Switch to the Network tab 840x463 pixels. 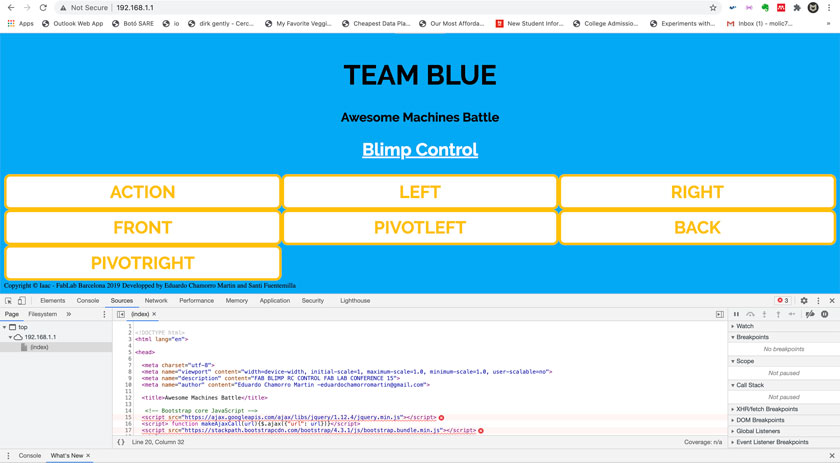pos(156,301)
